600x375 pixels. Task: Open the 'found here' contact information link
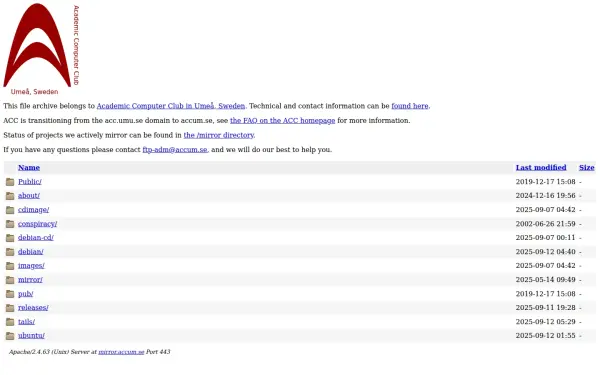[410, 106]
